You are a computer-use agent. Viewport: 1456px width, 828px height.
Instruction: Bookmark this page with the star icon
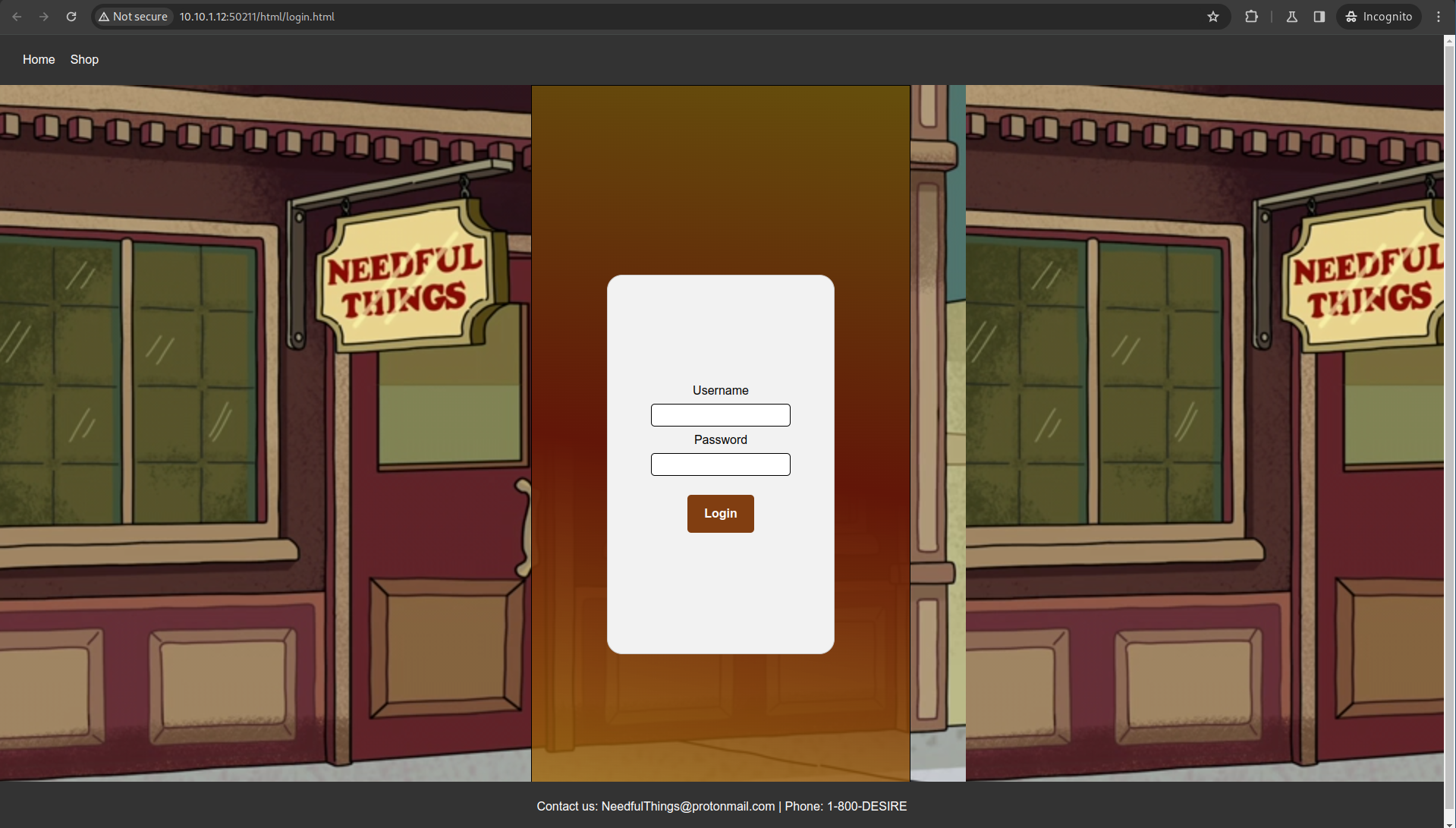click(x=1213, y=17)
